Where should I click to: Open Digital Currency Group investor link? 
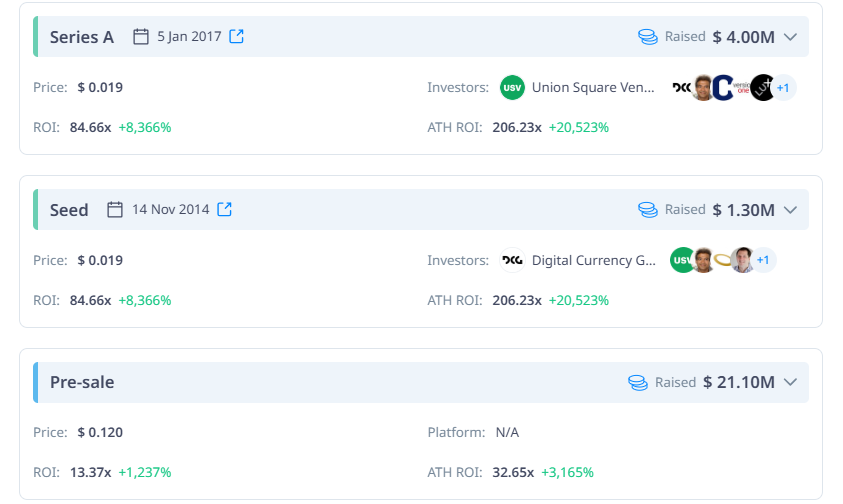594,260
